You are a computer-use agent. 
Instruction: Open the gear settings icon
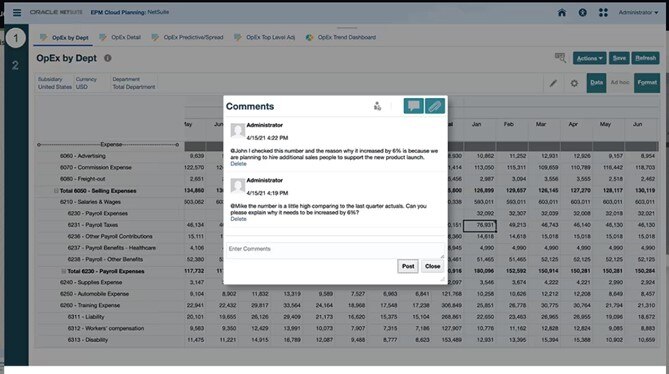(x=574, y=83)
